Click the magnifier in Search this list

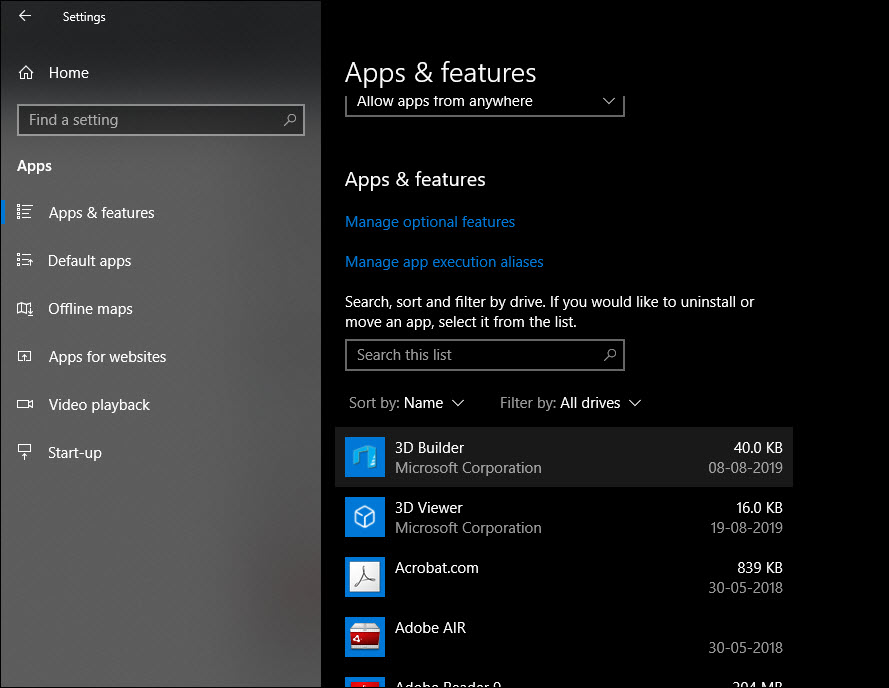(610, 355)
